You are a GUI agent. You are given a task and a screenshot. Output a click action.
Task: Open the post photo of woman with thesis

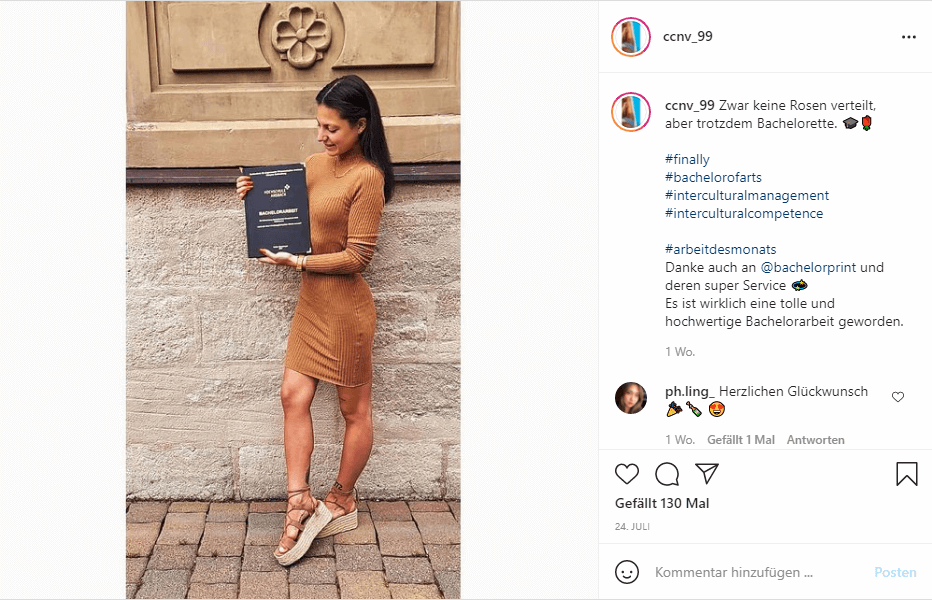293,300
